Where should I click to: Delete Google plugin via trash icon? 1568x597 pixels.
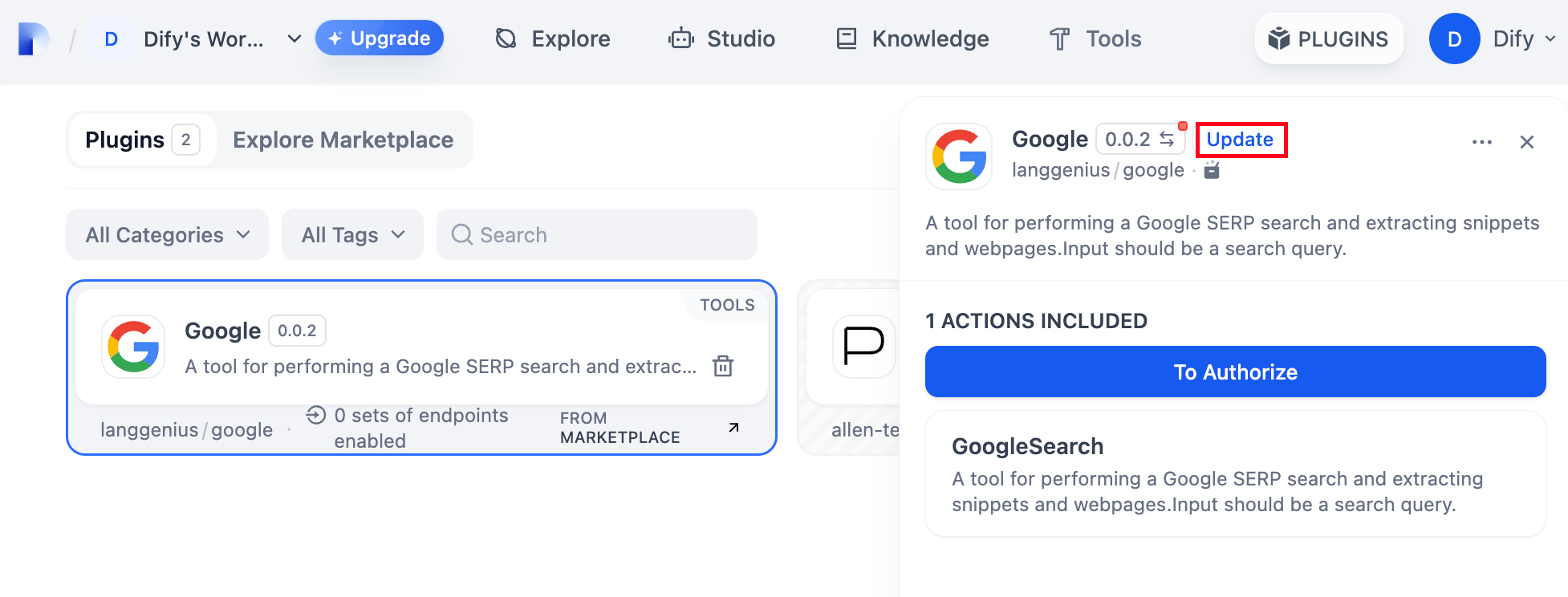pos(723,366)
